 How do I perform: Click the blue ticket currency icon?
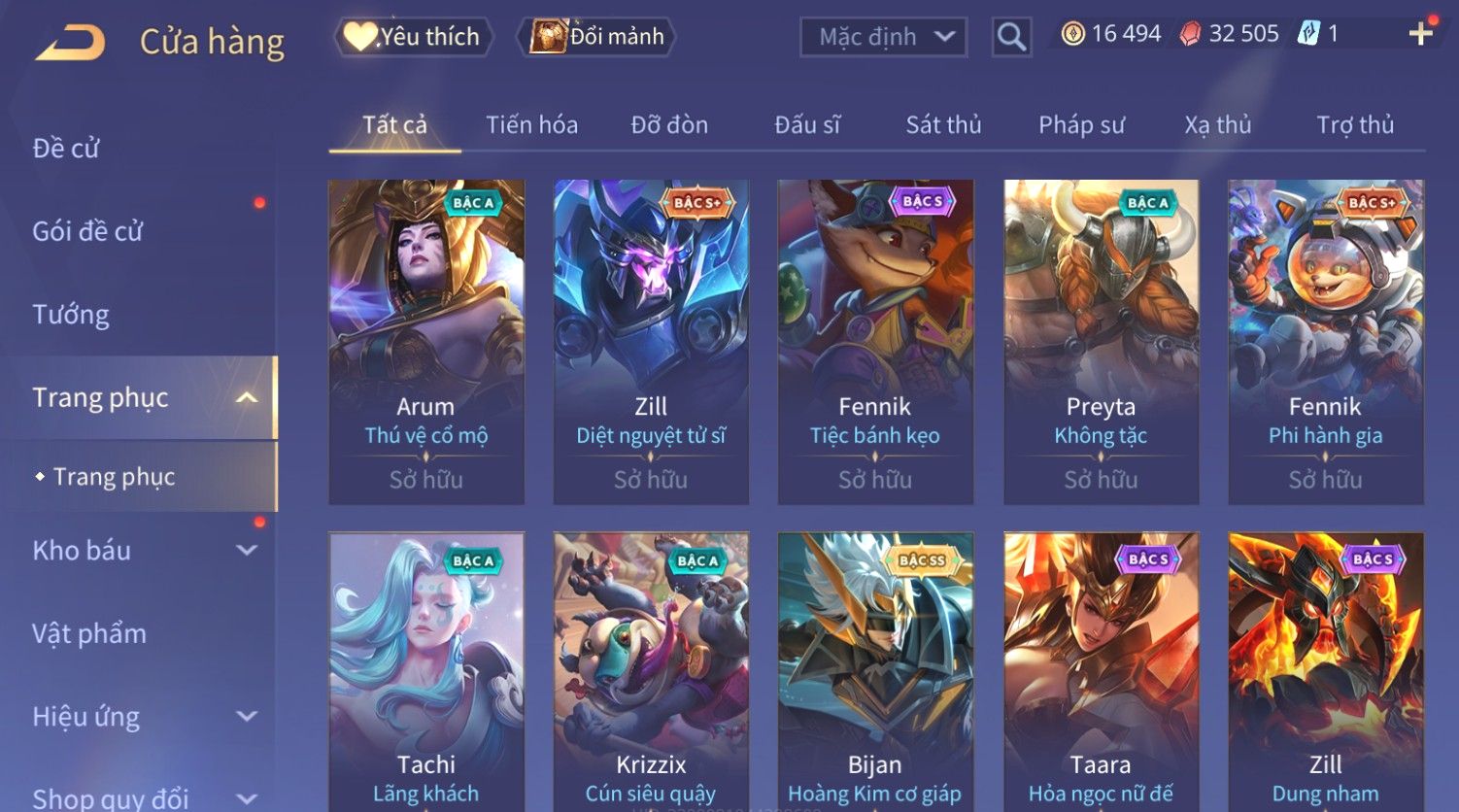pos(1308,34)
